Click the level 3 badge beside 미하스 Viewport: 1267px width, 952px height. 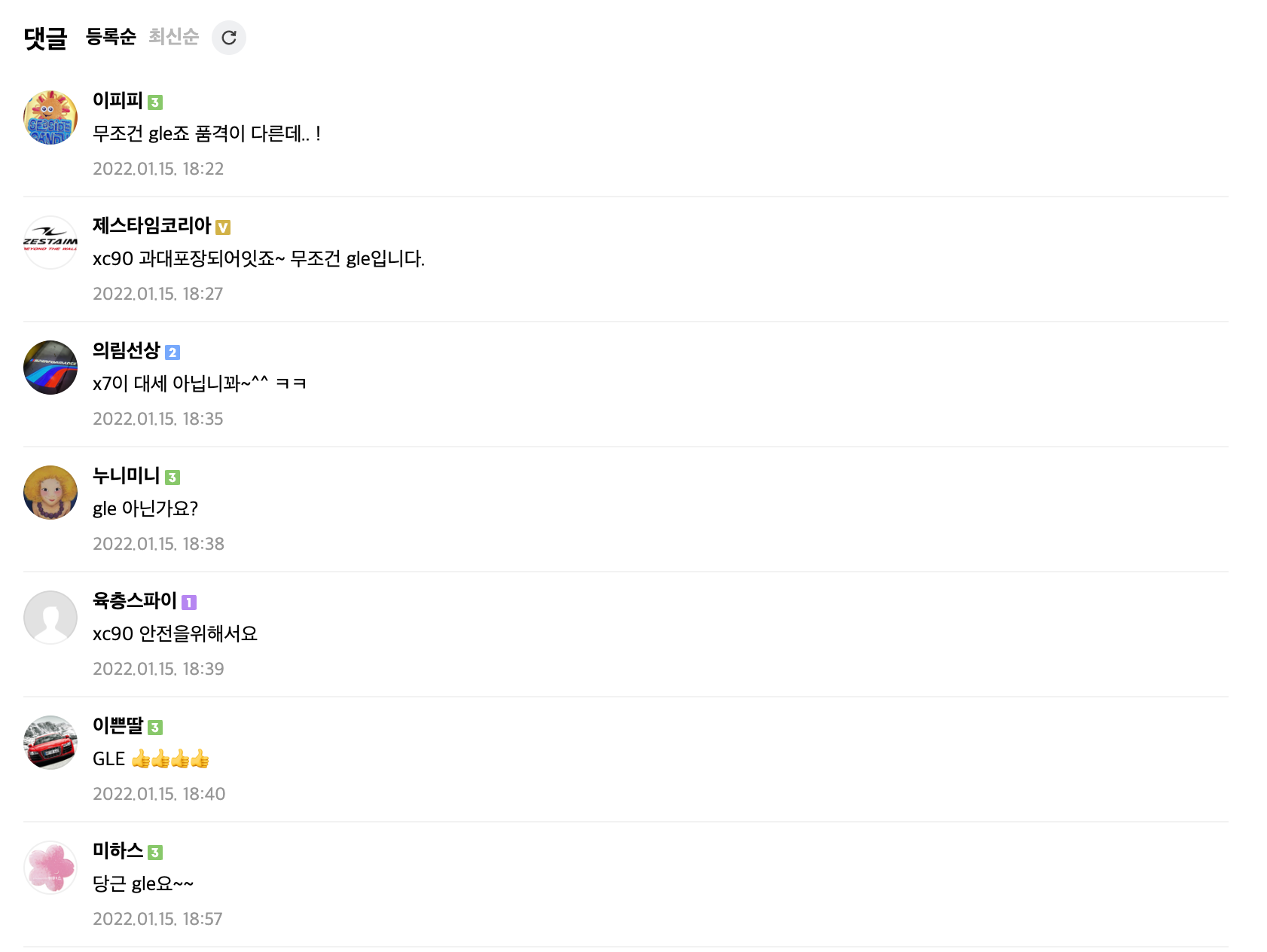pyautogui.click(x=155, y=853)
